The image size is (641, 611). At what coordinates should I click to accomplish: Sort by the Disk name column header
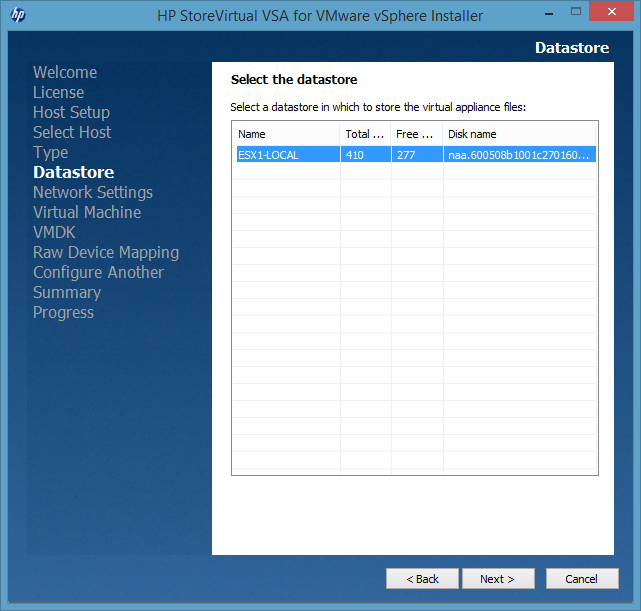click(519, 134)
